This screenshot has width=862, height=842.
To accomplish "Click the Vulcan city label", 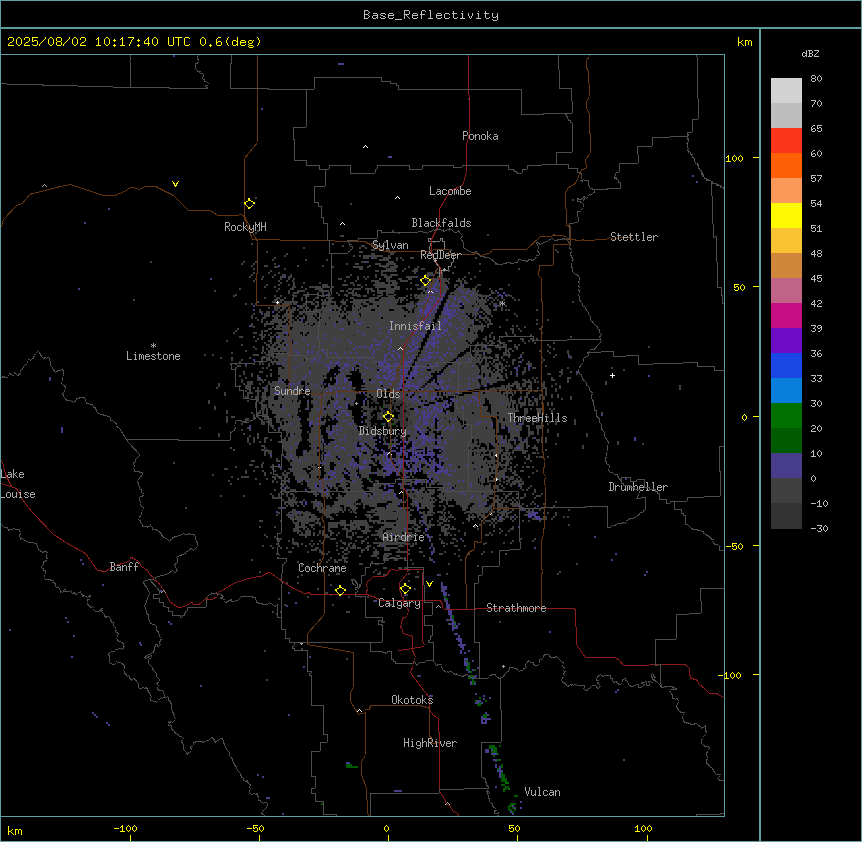I will click(x=542, y=792).
